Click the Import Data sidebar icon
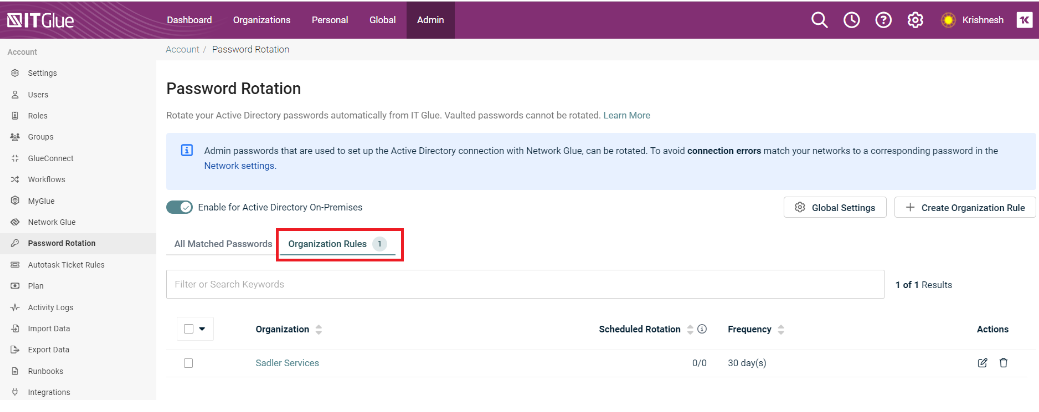Image resolution: width=1039 pixels, height=412 pixels. (15, 329)
